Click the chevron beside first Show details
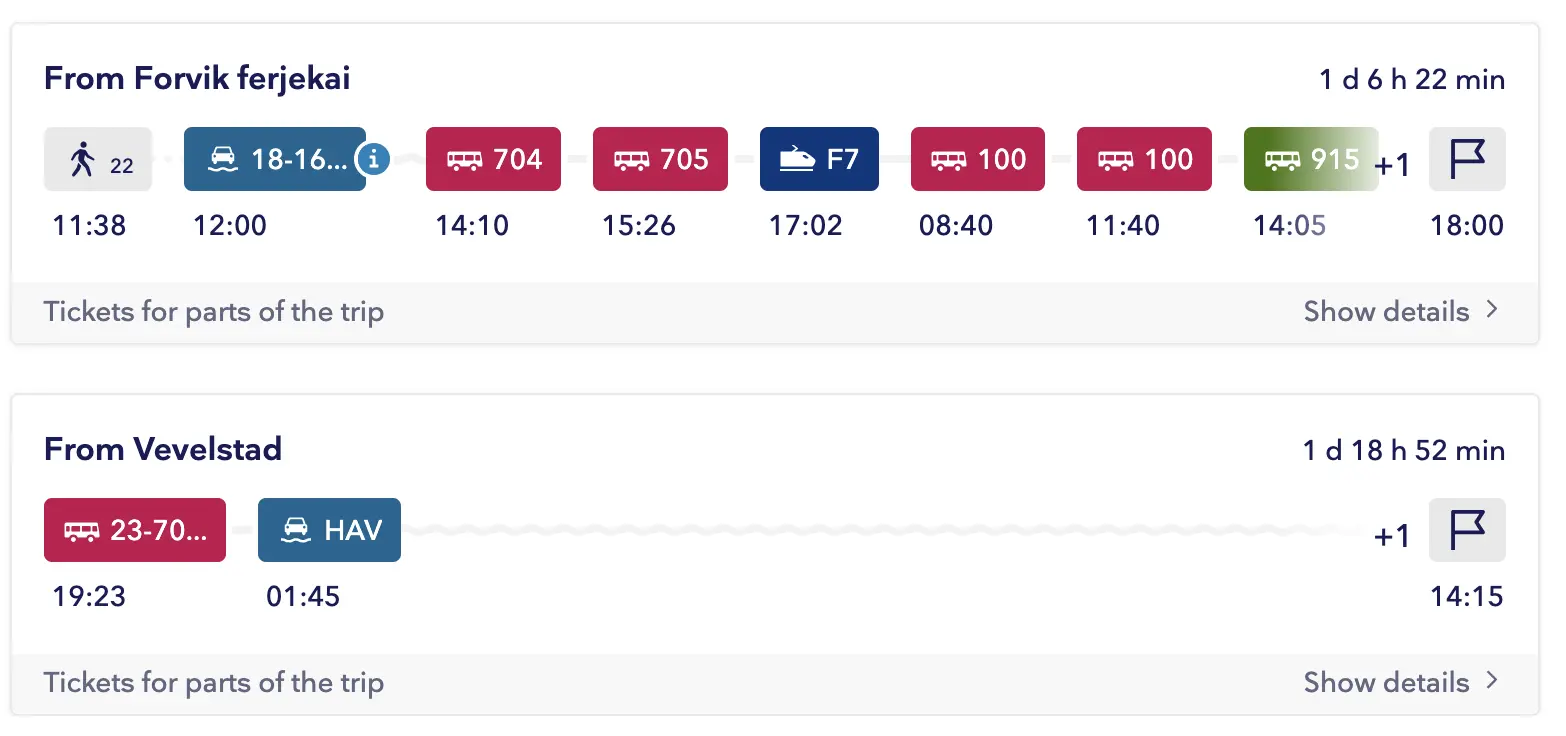 click(1492, 311)
